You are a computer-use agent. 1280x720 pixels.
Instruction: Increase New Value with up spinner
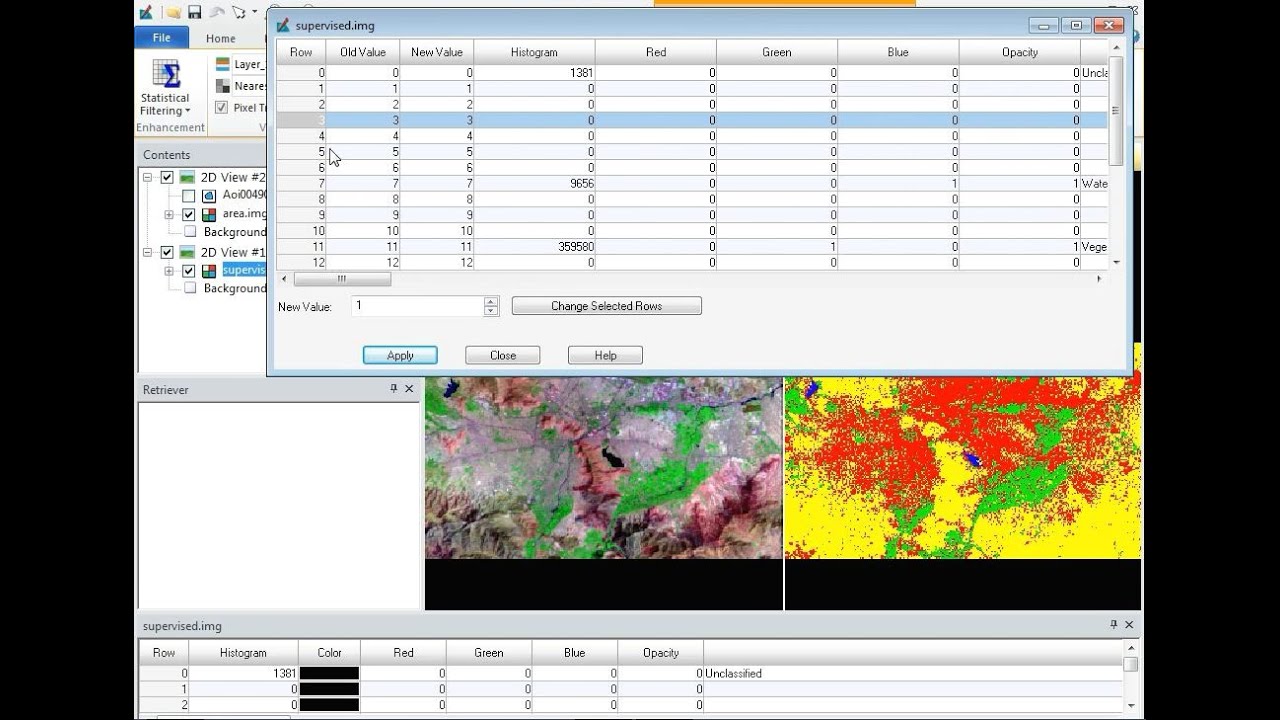click(490, 301)
